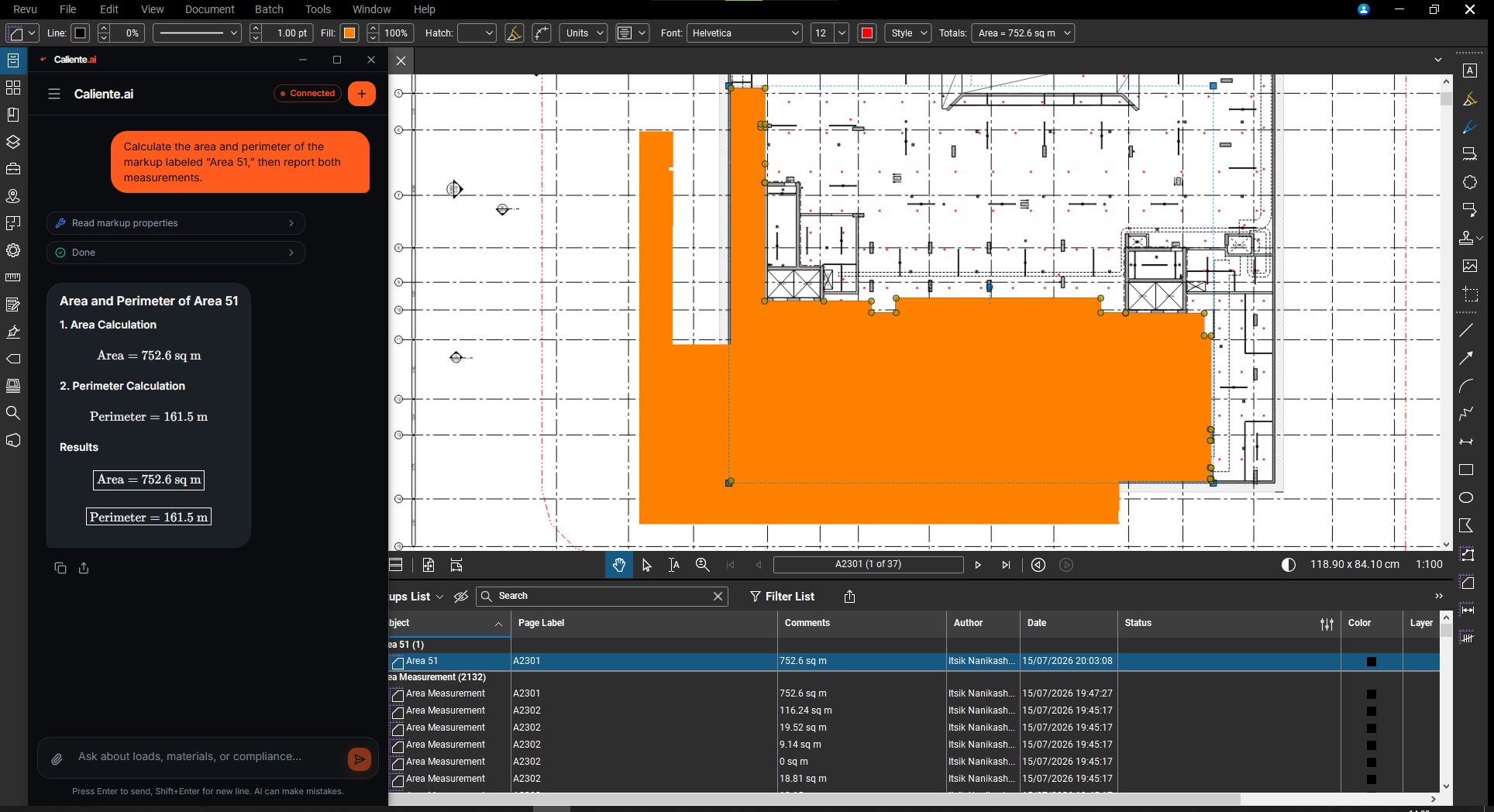Expand the Done step

tap(176, 253)
